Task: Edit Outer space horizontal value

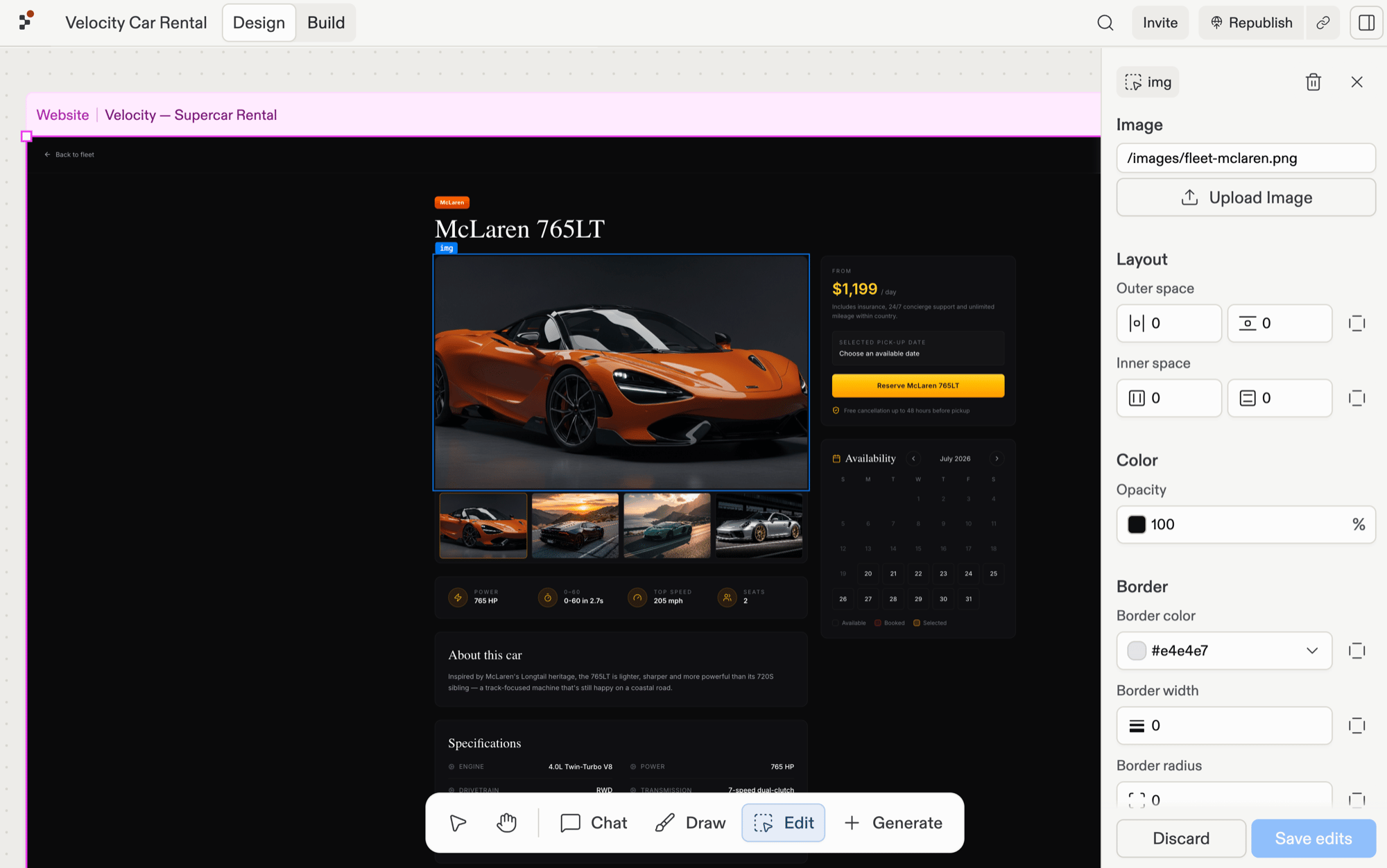Action: (1169, 323)
